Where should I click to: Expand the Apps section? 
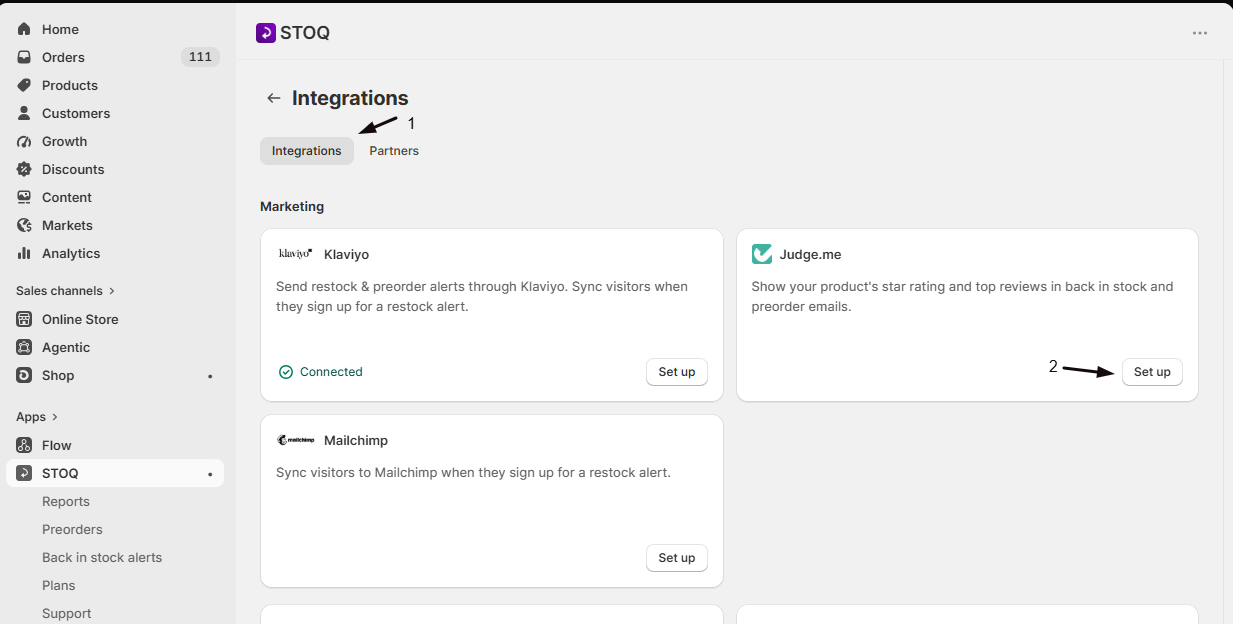point(38,417)
